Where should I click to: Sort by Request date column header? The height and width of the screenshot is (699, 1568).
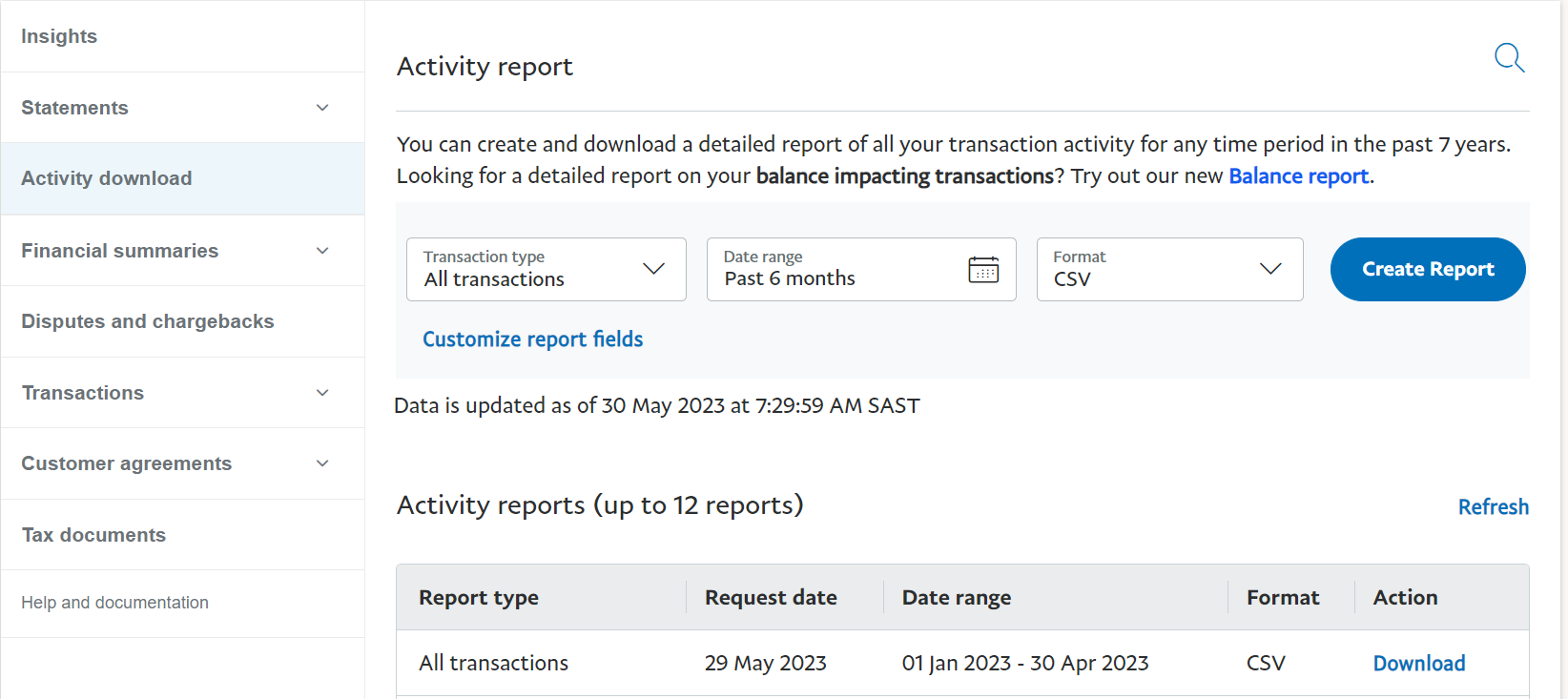coord(771,598)
